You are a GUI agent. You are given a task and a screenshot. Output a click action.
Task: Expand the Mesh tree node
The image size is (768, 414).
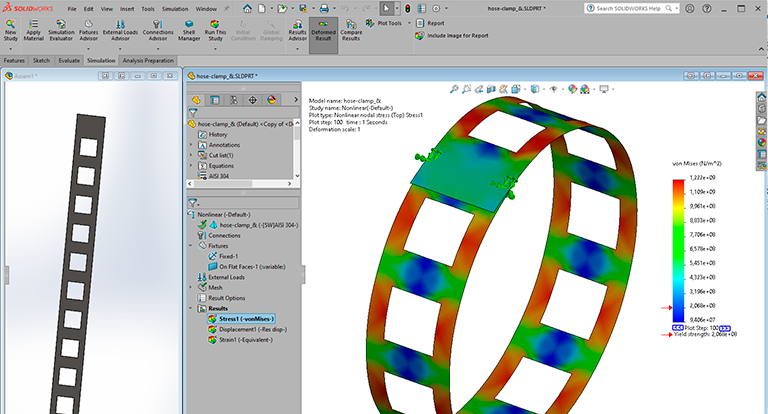pos(191,287)
